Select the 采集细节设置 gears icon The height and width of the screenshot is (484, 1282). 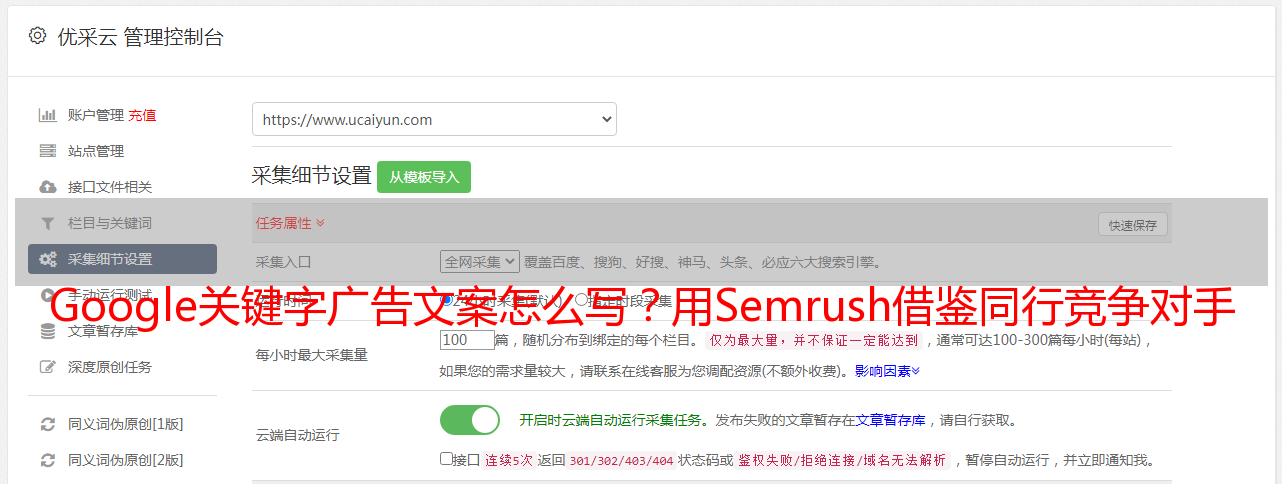(x=47, y=259)
